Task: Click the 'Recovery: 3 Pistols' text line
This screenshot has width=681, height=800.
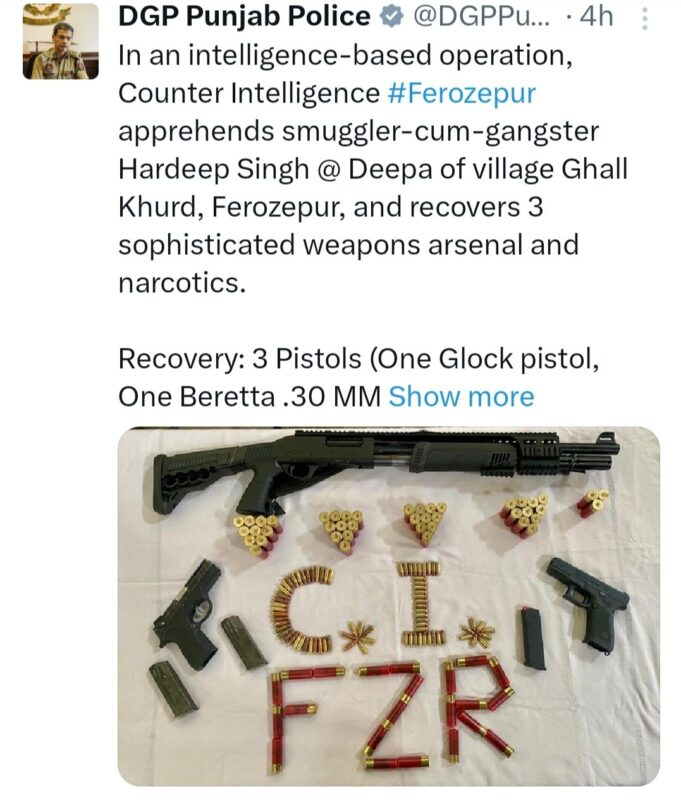Action: [359, 359]
